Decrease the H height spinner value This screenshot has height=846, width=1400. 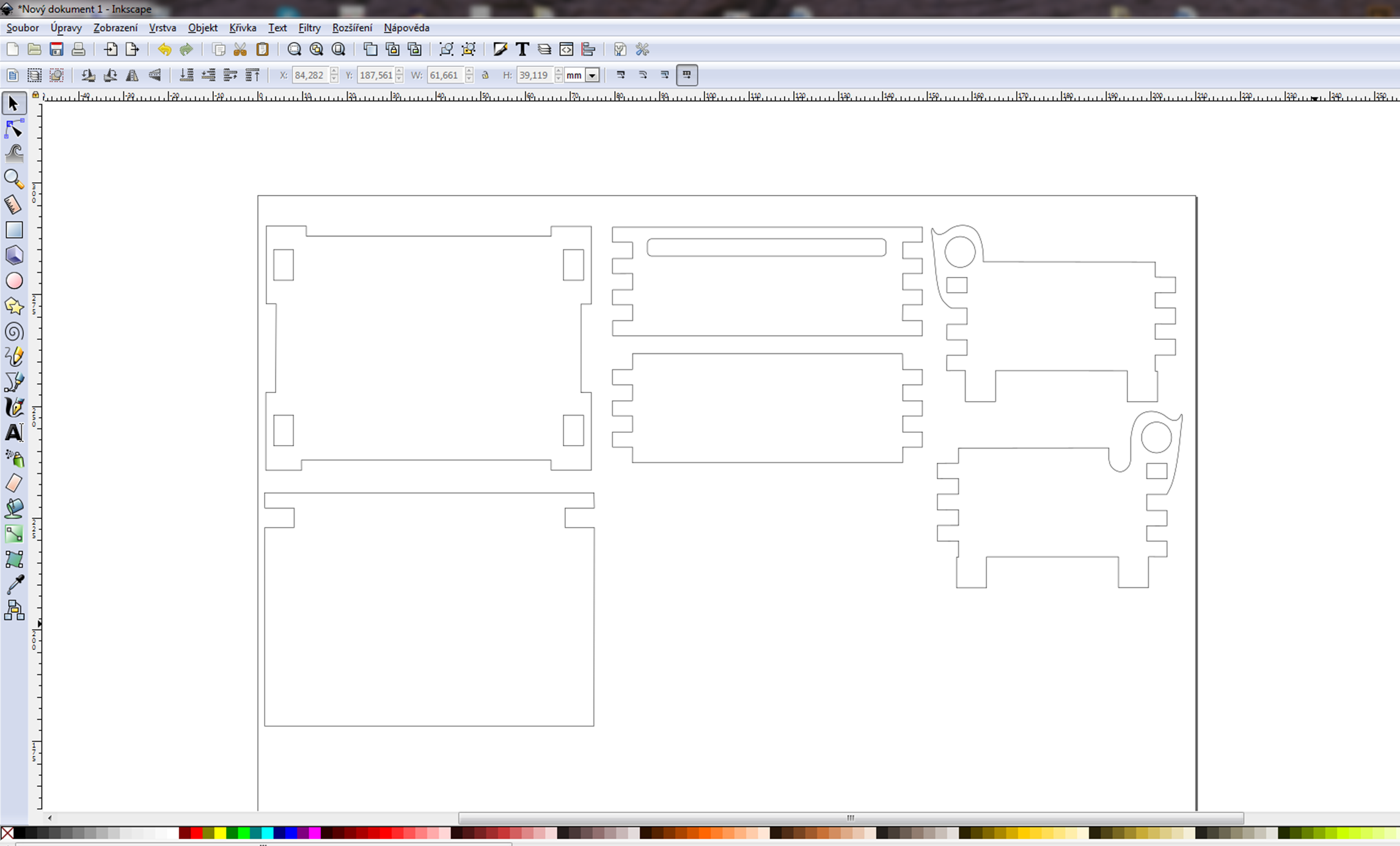coord(559,79)
